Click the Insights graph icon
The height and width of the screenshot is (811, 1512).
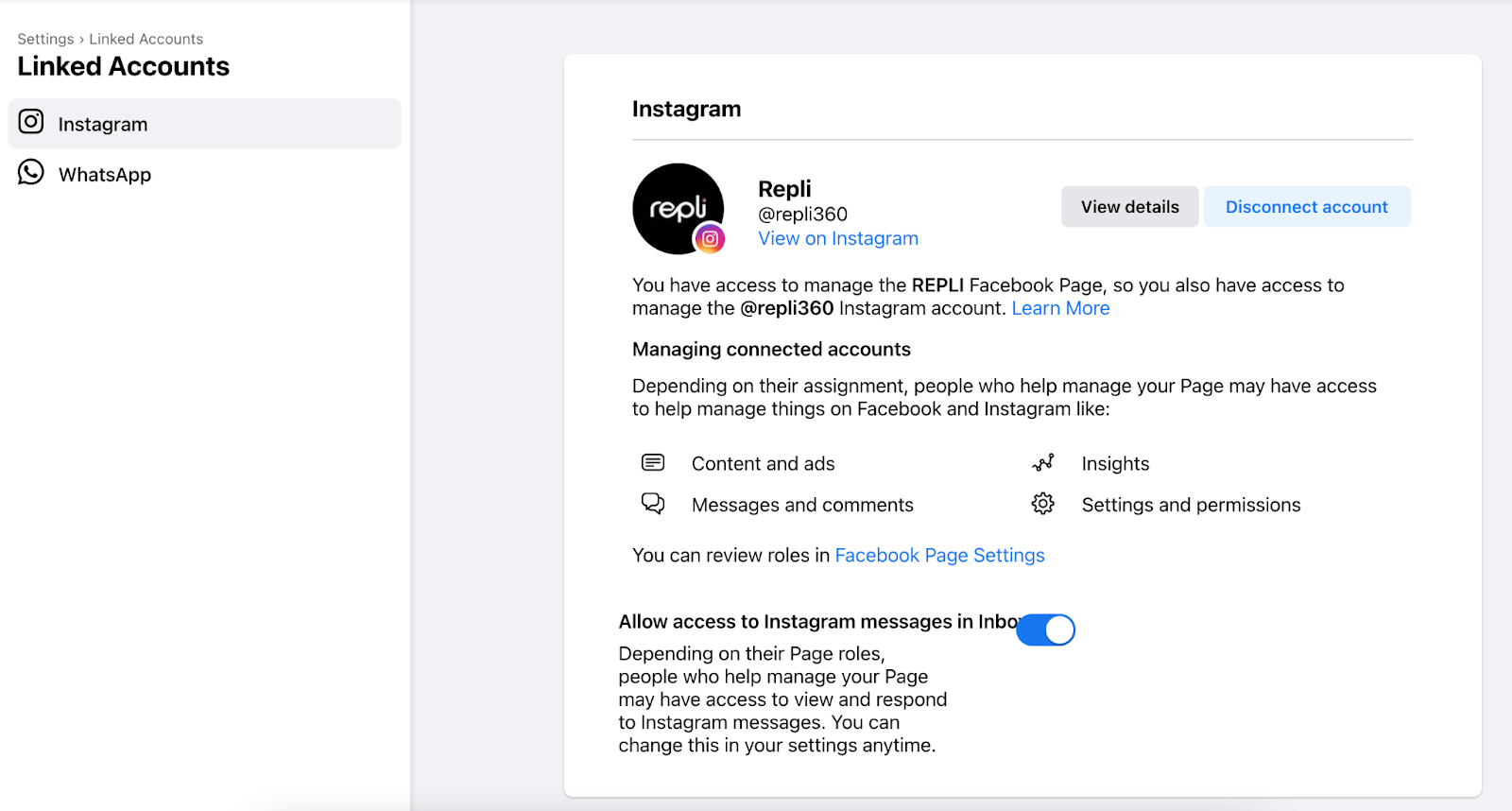tap(1043, 462)
